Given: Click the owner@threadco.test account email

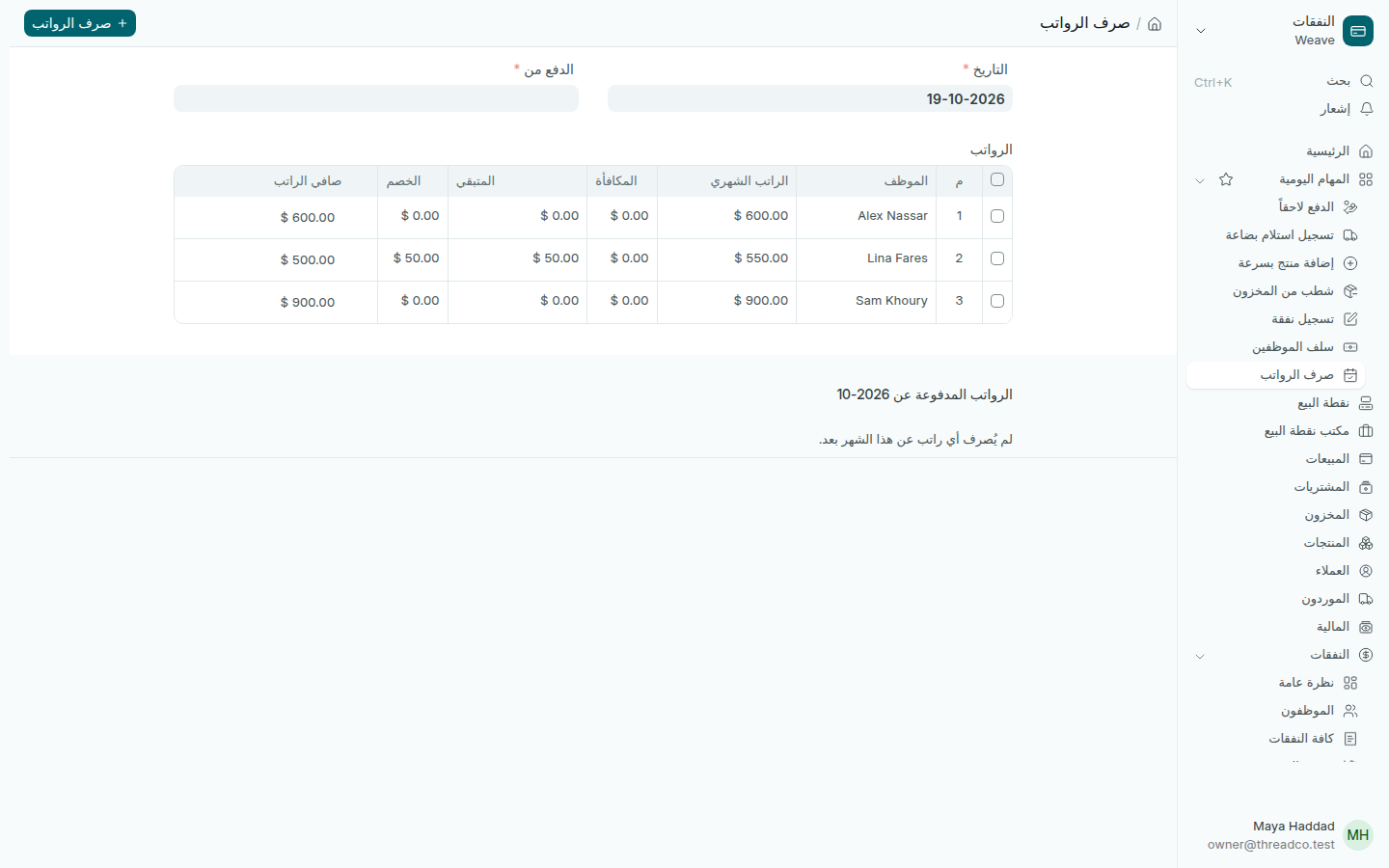Looking at the screenshot, I should 1271,845.
